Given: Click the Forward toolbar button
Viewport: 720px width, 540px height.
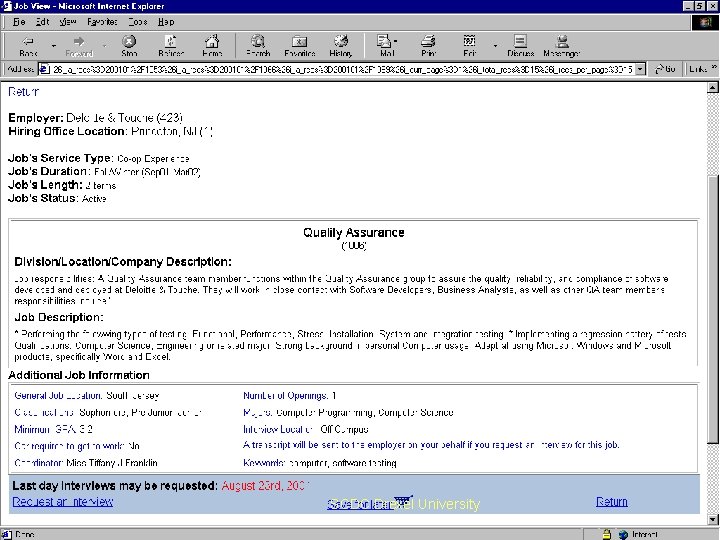Looking at the screenshot, I should coord(79,46).
